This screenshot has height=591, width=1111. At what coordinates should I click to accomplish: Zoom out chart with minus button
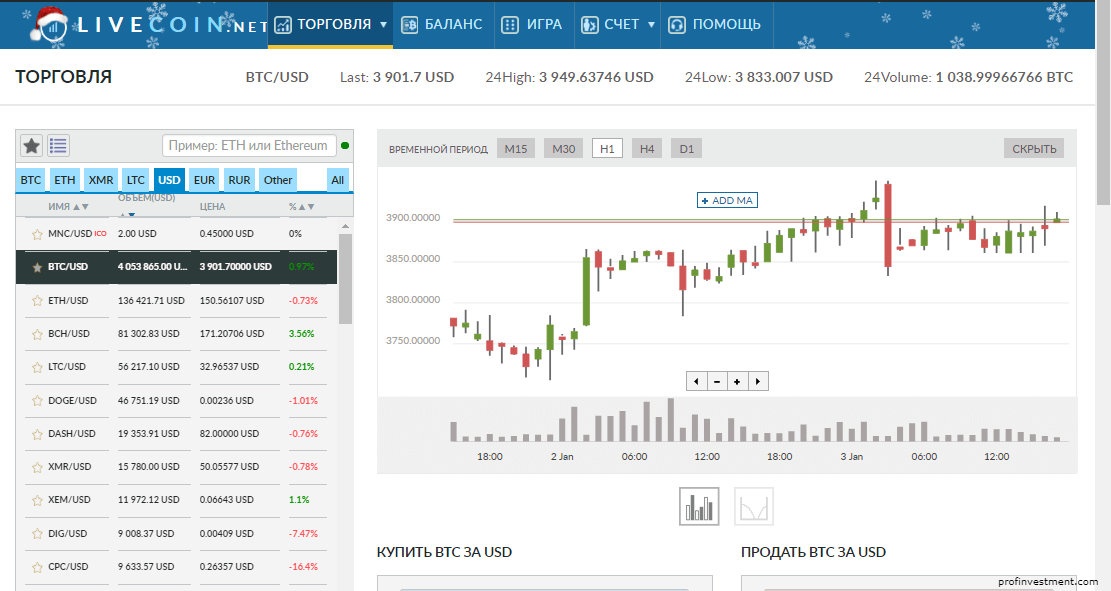(717, 381)
